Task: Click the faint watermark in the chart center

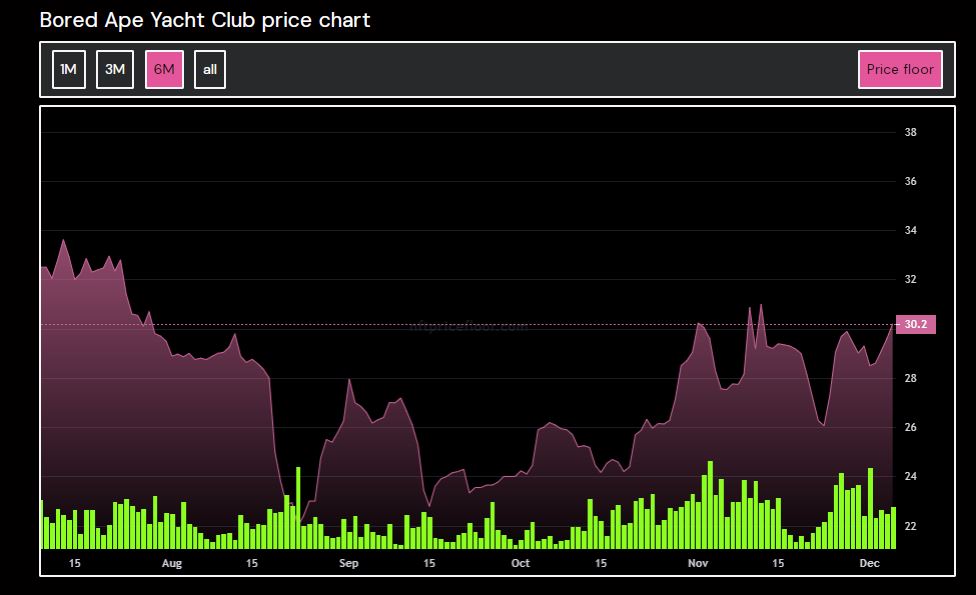Action: click(468, 326)
